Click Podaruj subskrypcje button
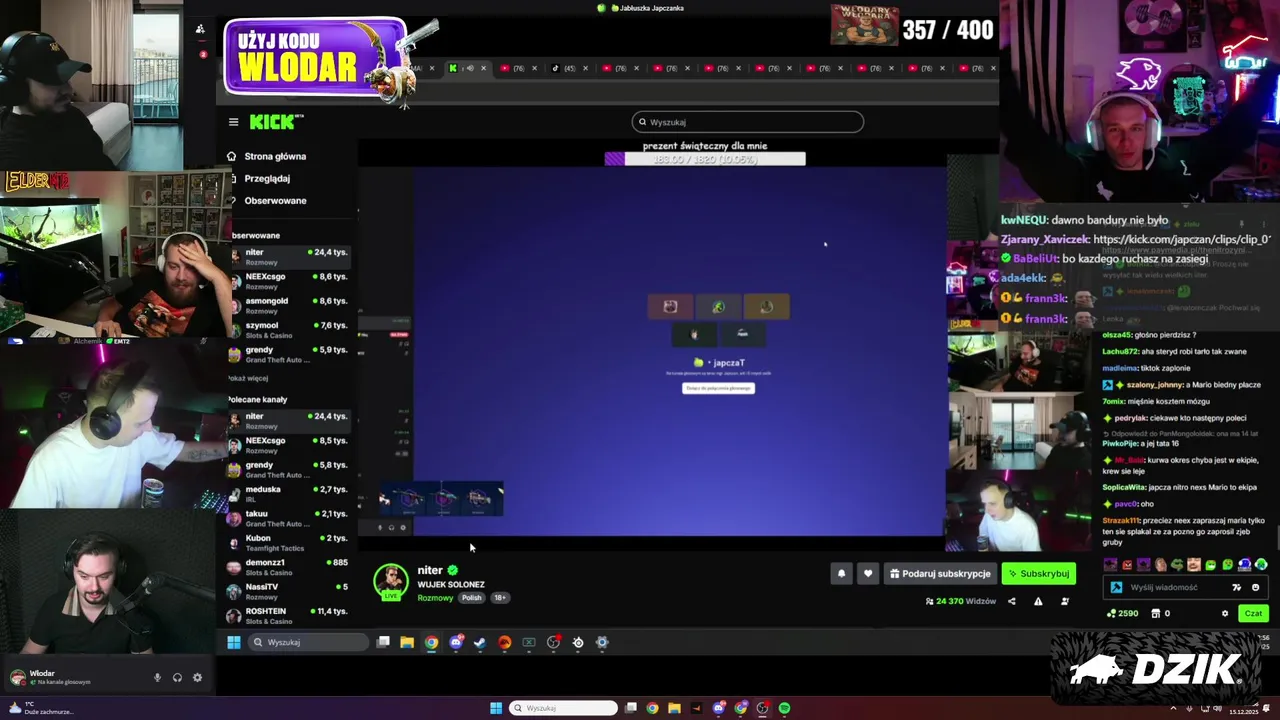Image resolution: width=1280 pixels, height=720 pixels. pyautogui.click(x=940, y=574)
